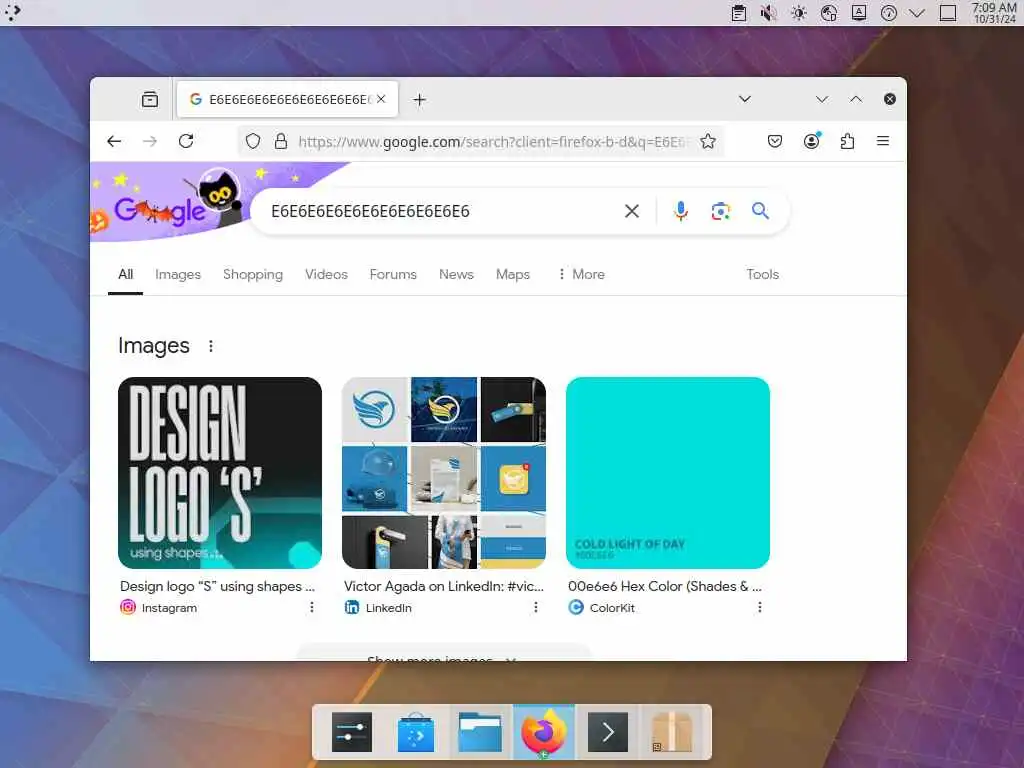The height and width of the screenshot is (768, 1024).
Task: Launch Discover software store from dock
Action: pyautogui.click(x=416, y=732)
